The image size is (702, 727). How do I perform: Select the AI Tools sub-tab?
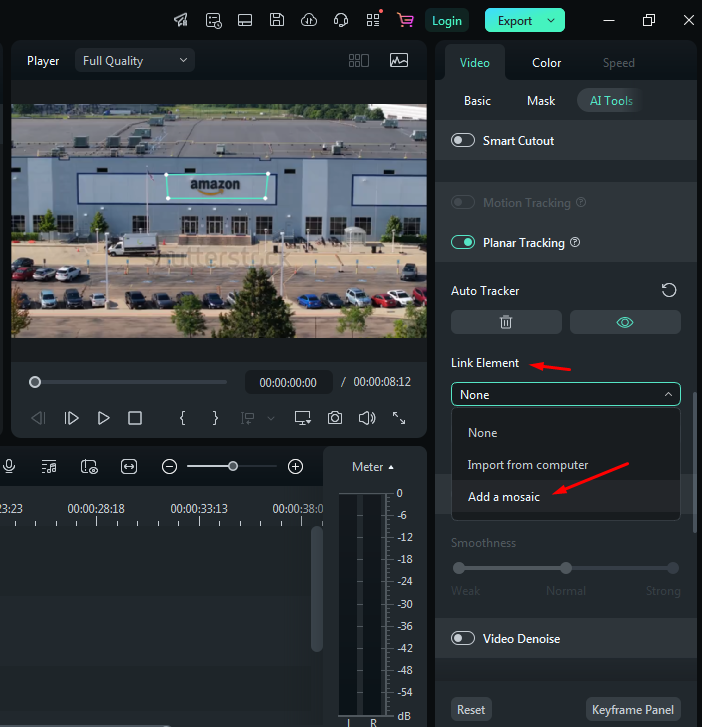[611, 101]
